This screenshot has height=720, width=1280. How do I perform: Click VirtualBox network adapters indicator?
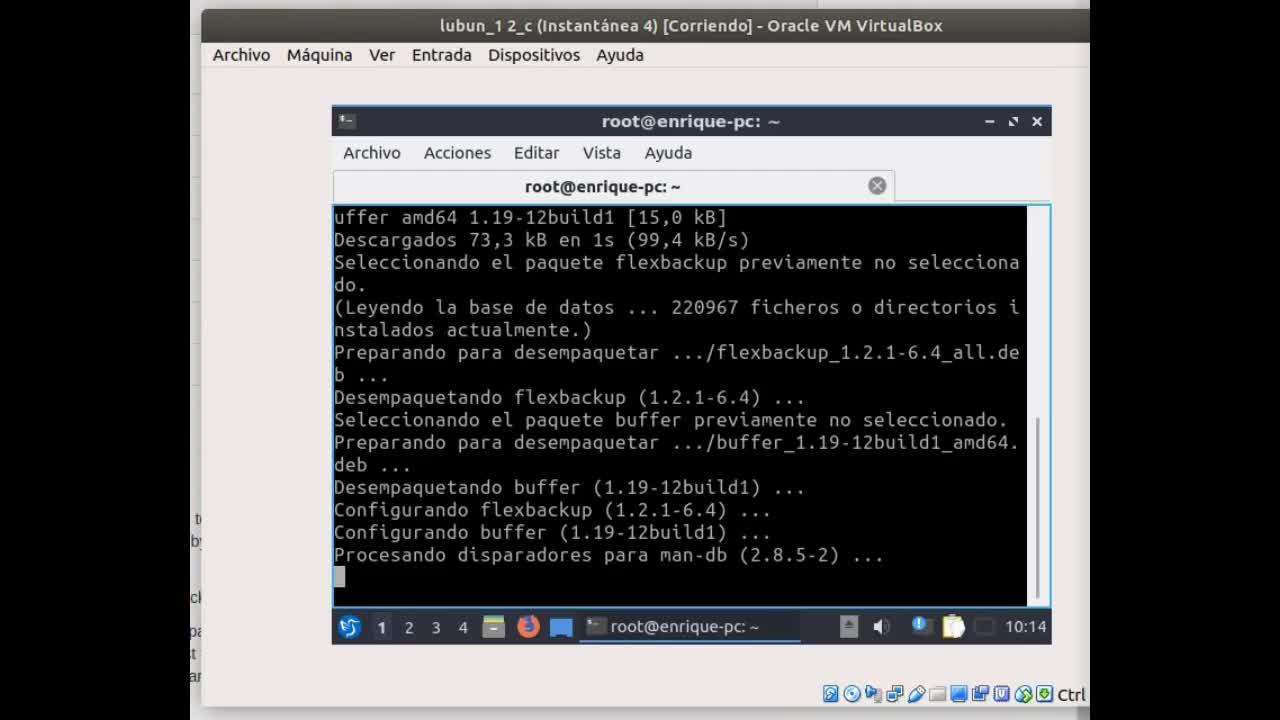click(894, 694)
